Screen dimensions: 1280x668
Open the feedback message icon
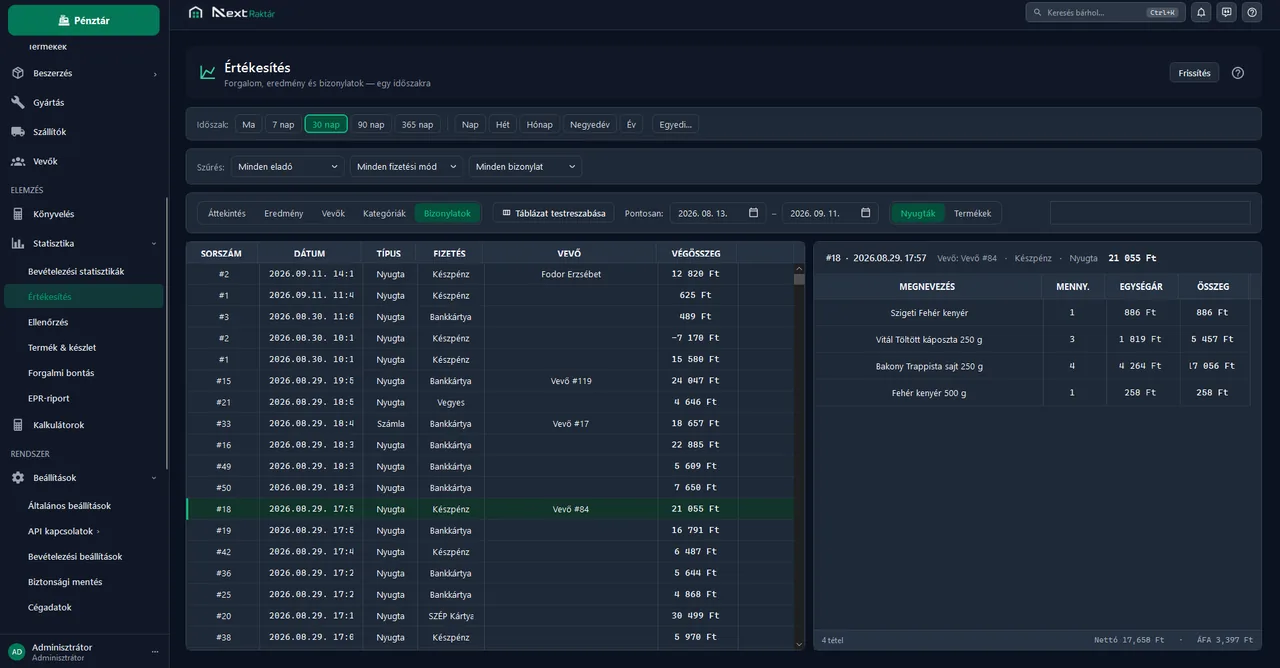1227,12
